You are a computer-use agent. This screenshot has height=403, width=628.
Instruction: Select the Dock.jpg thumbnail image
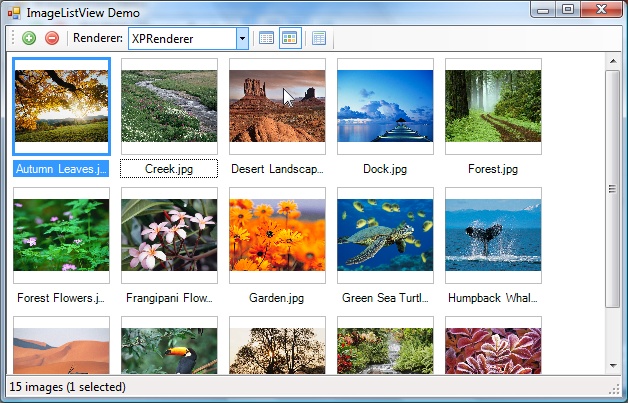coord(385,106)
